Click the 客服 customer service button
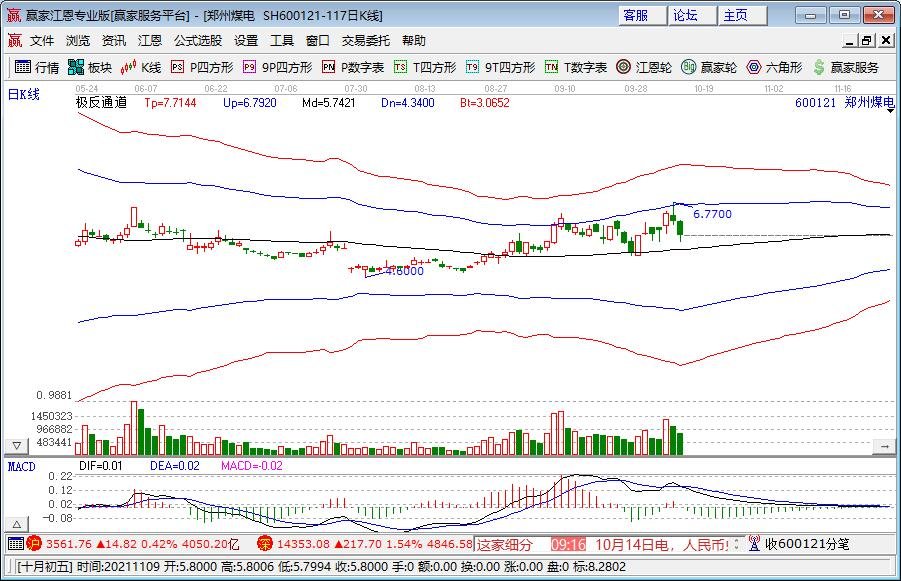Image resolution: width=901 pixels, height=581 pixels. [x=636, y=15]
